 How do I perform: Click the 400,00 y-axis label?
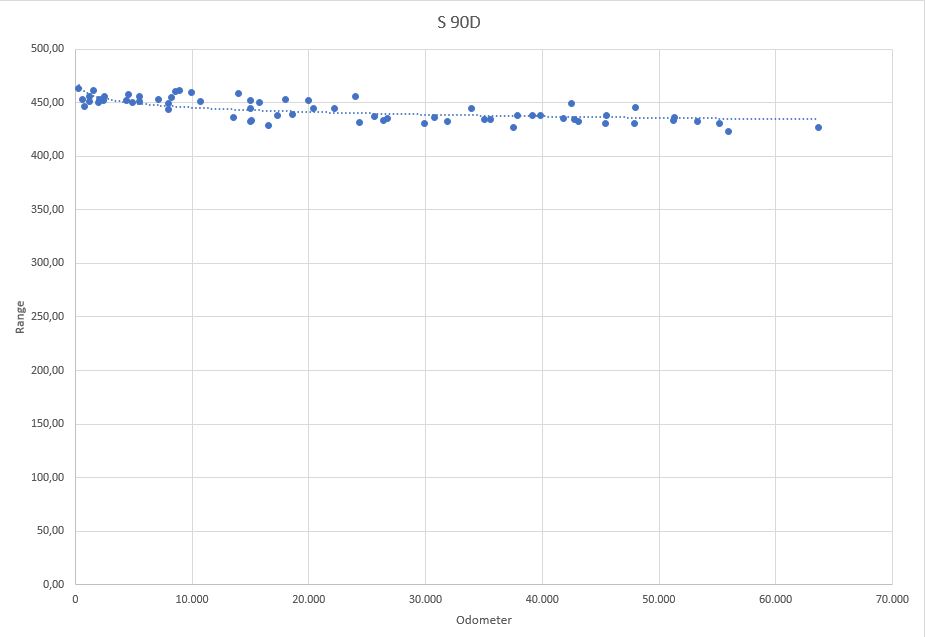(x=48, y=156)
